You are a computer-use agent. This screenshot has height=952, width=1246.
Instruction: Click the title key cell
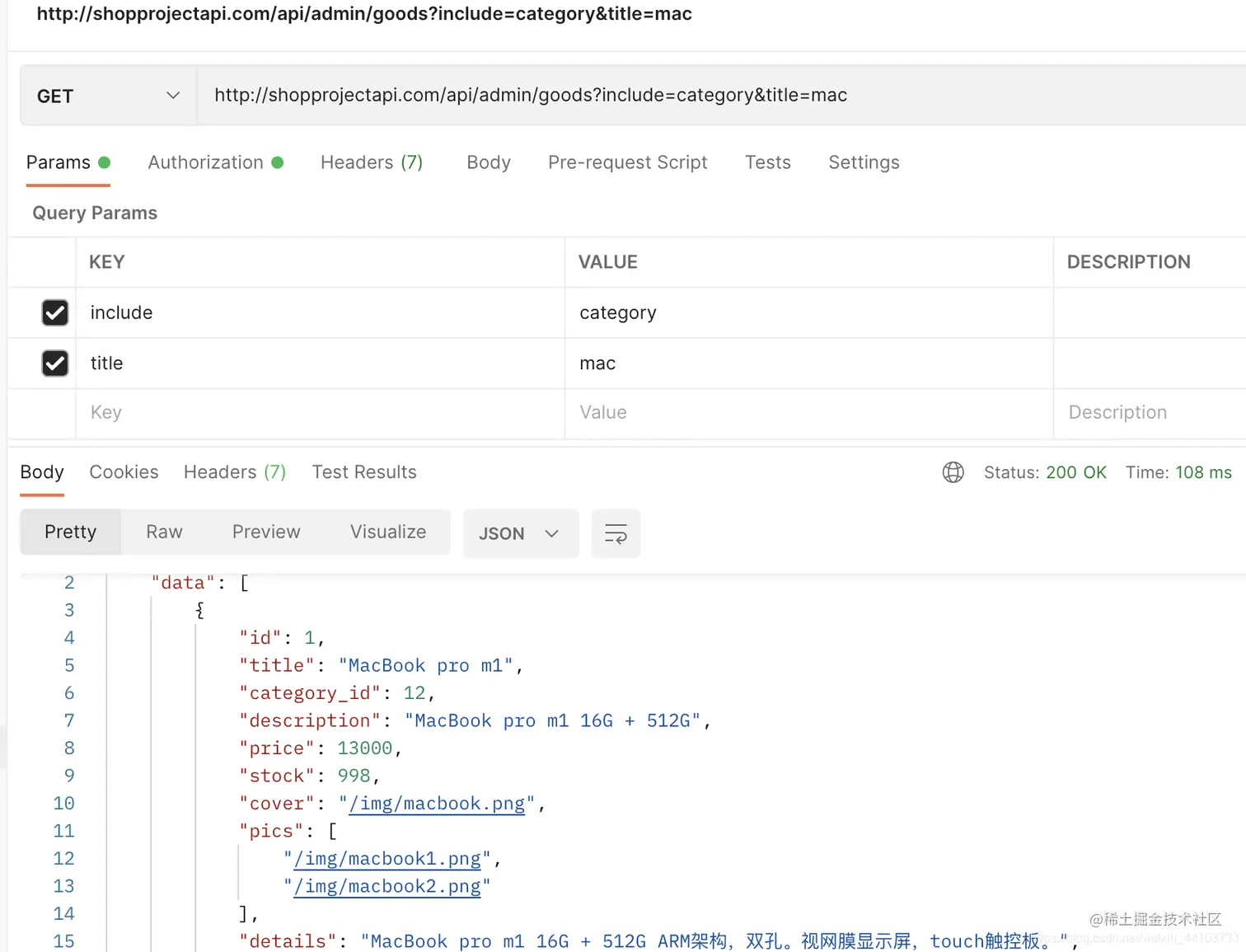tap(321, 363)
